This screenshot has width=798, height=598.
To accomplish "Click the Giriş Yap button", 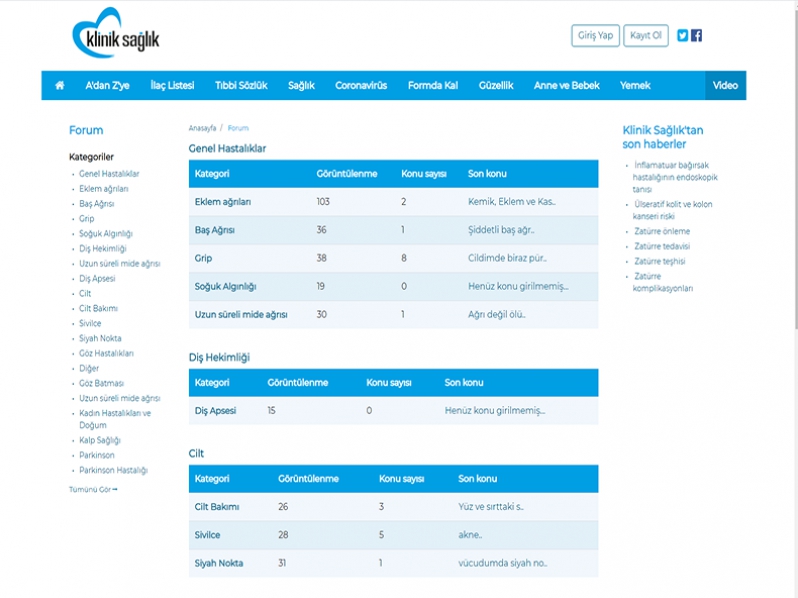I will click(595, 36).
